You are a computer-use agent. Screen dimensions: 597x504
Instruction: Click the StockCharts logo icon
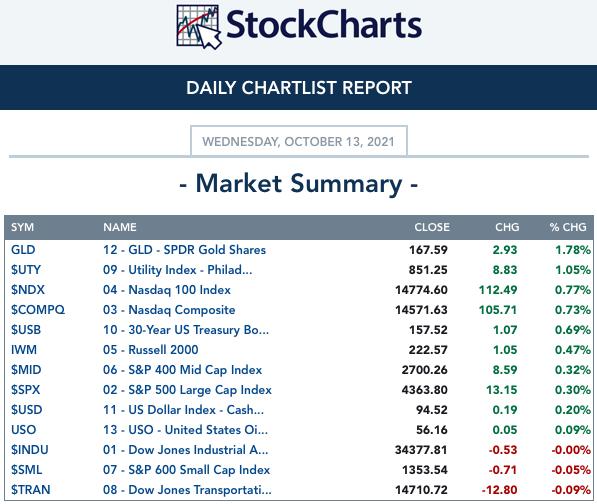(x=198, y=27)
